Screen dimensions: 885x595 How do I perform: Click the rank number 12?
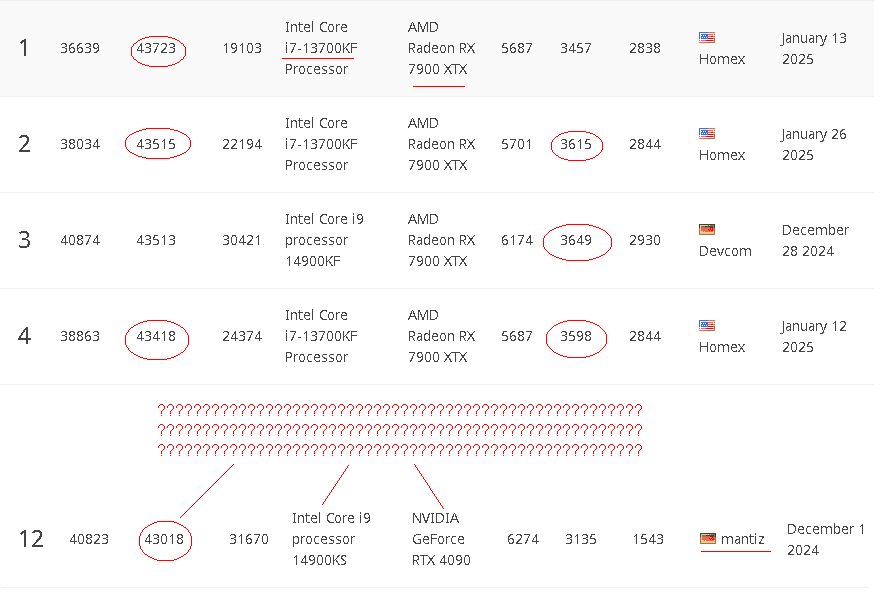[x=31, y=539]
